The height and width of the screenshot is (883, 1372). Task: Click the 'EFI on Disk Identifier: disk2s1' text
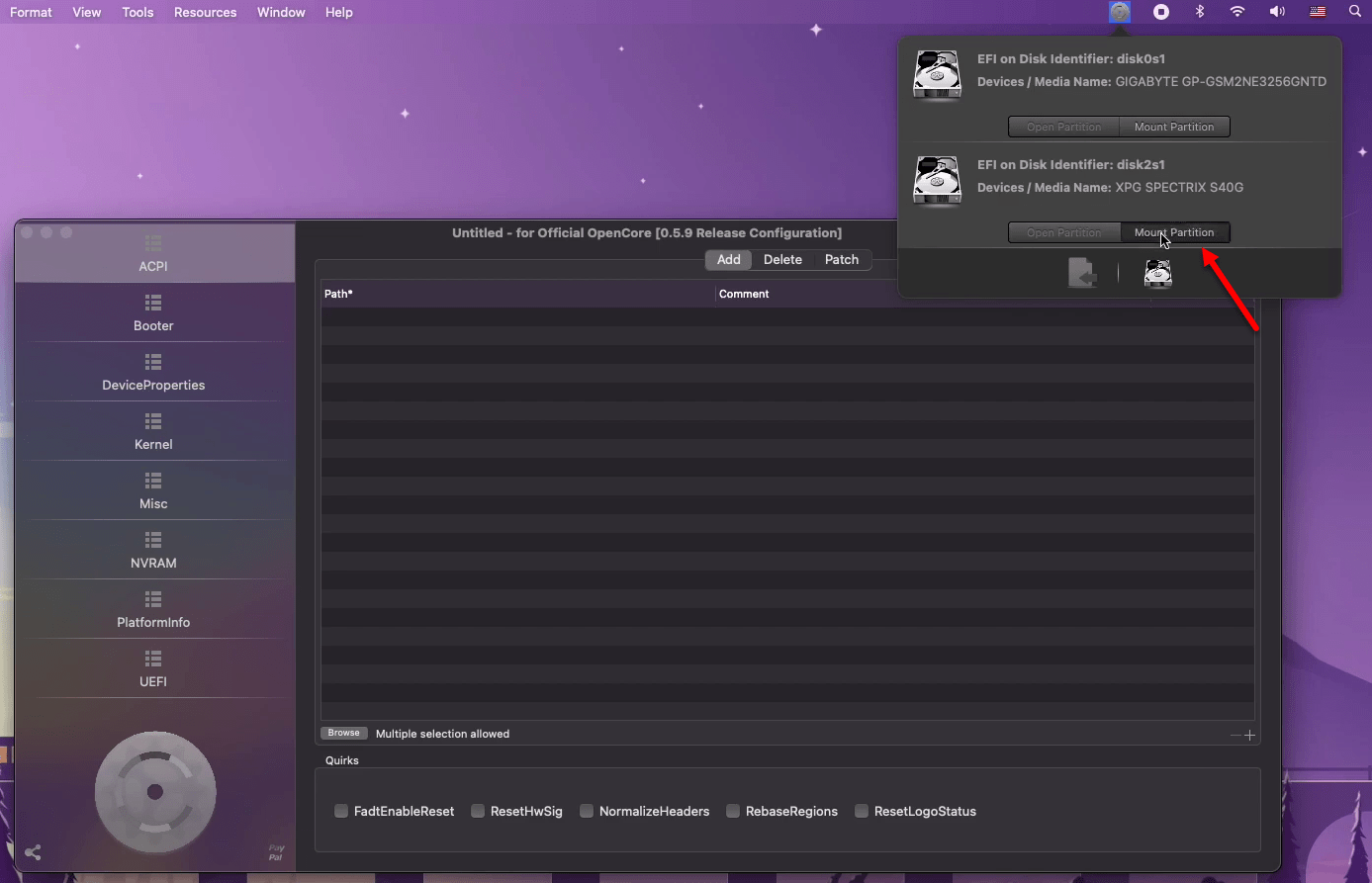[x=1071, y=164]
